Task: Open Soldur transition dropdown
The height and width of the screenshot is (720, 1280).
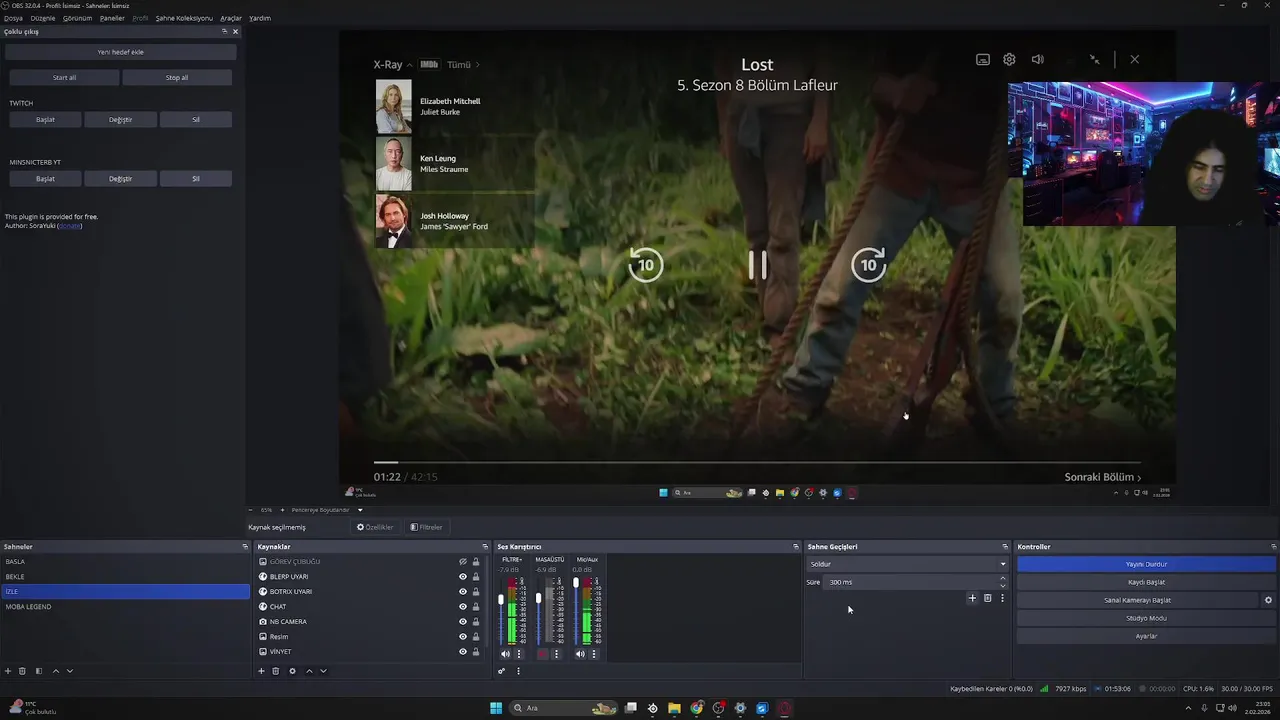Action: coord(907,564)
